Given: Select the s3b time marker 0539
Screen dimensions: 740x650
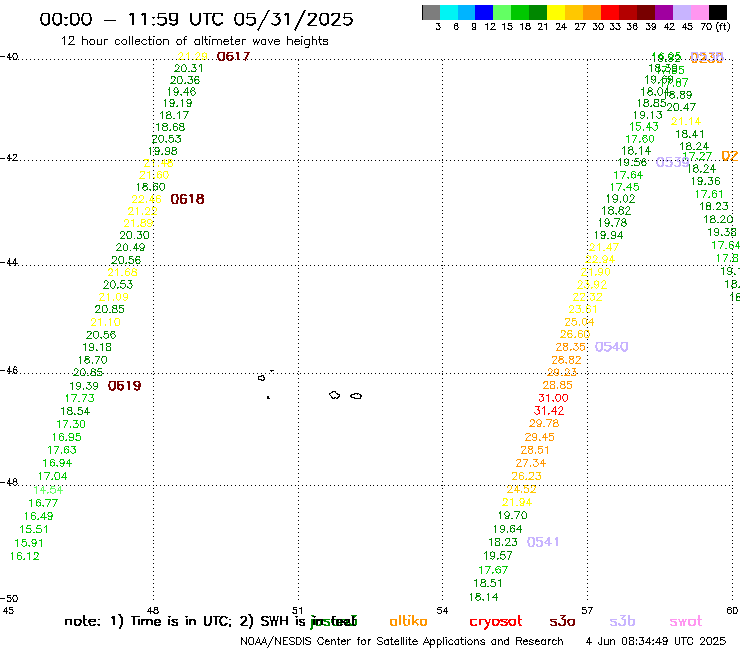Looking at the screenshot, I should [x=673, y=162].
